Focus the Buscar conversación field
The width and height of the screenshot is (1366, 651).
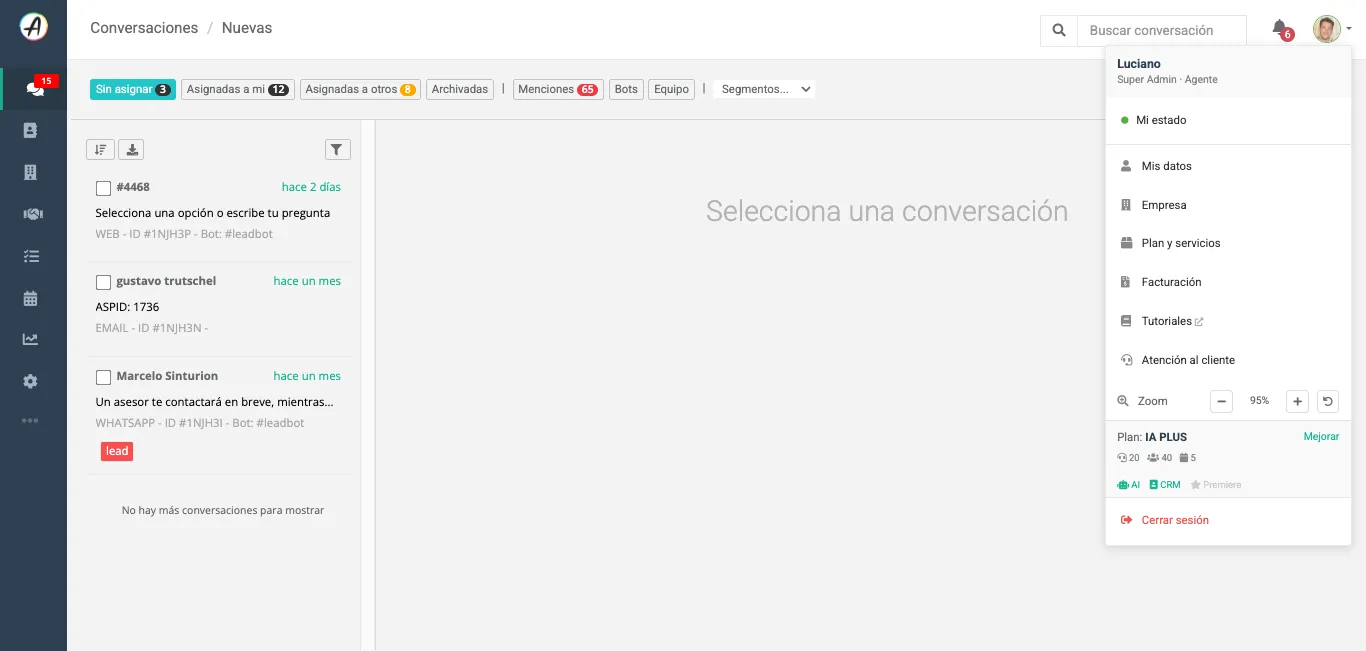[x=1162, y=31]
